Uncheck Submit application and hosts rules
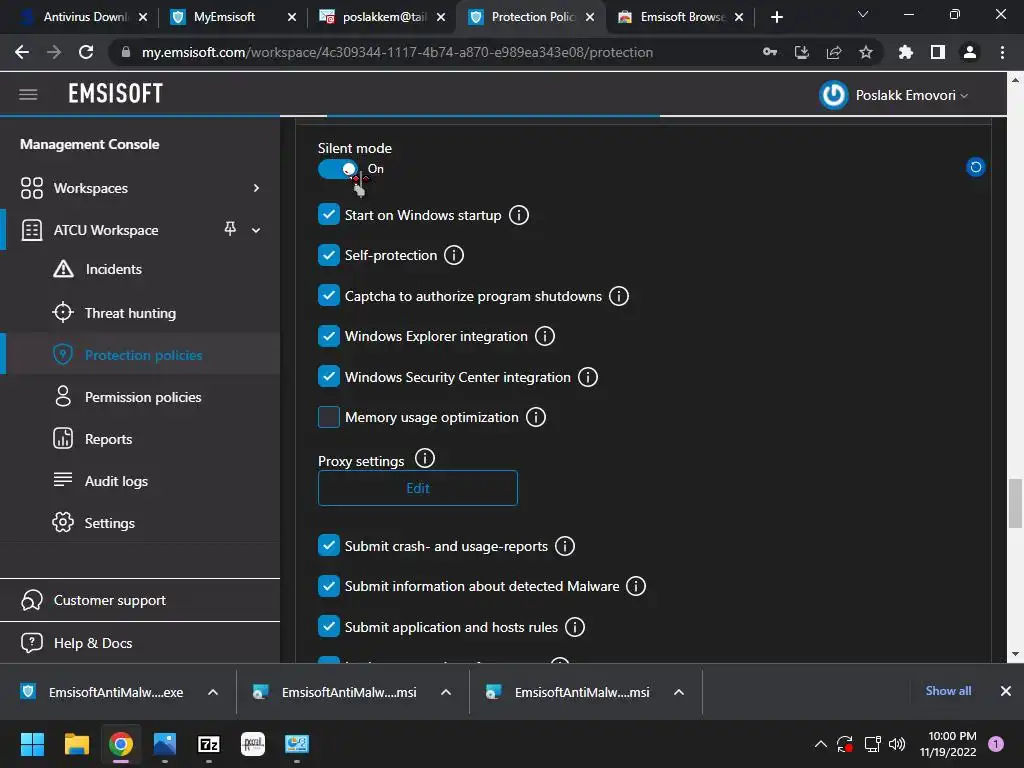The image size is (1024, 768). coord(328,626)
